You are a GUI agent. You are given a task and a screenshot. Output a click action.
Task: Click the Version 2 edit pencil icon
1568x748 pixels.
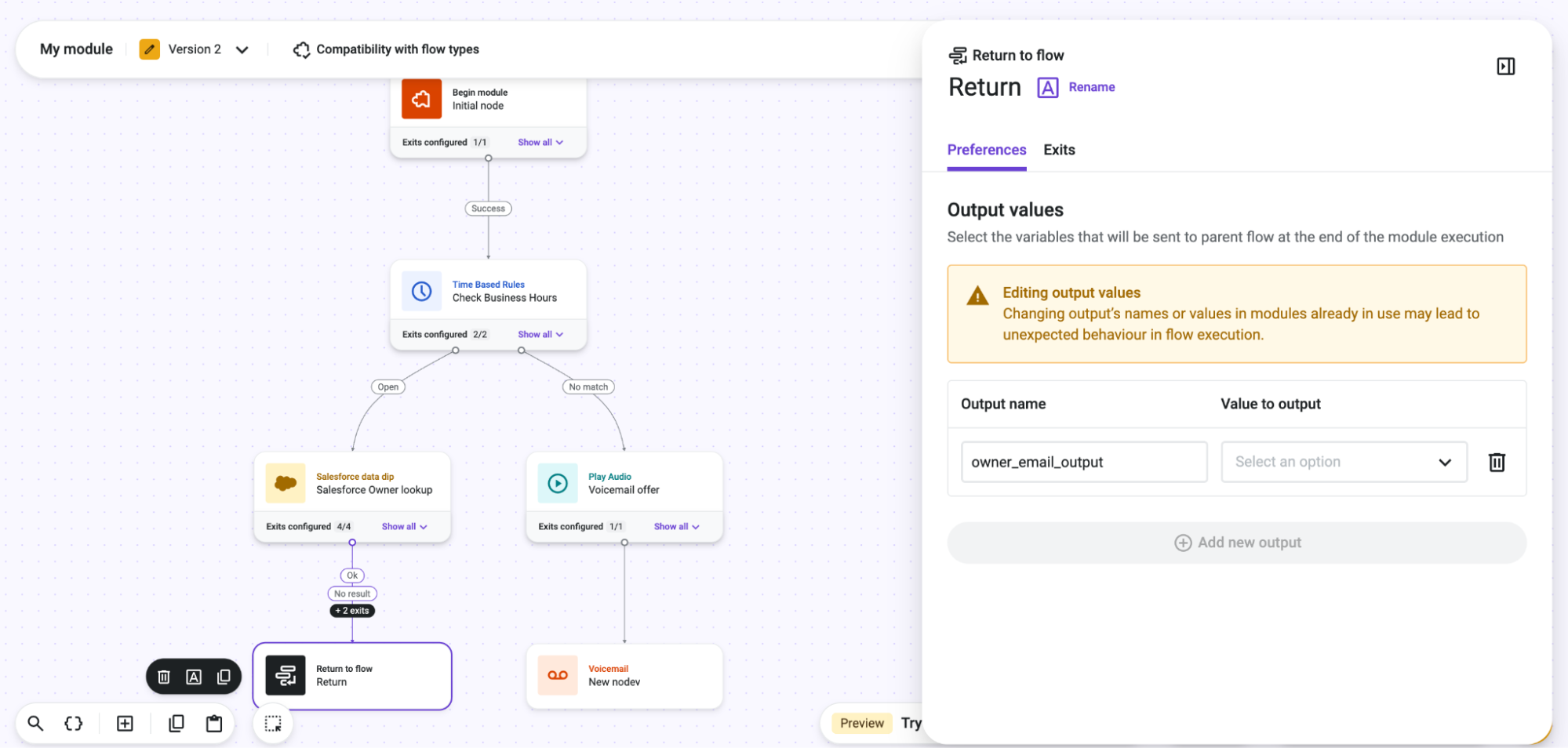(x=149, y=49)
